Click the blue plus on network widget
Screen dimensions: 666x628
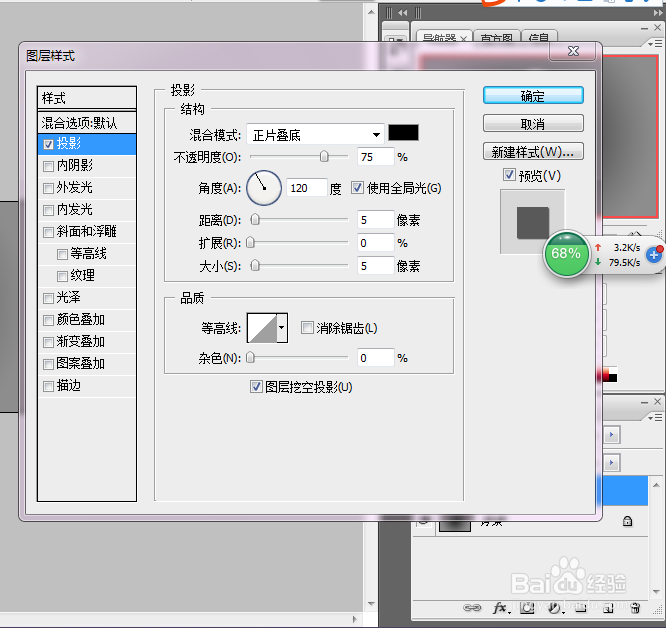coord(654,255)
